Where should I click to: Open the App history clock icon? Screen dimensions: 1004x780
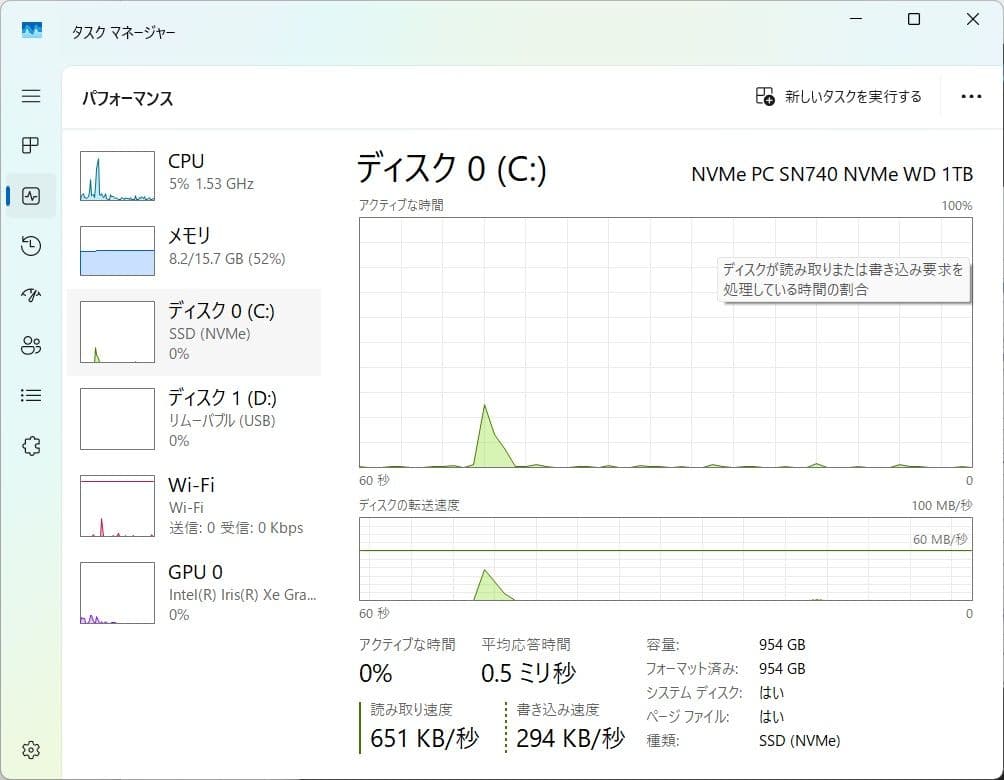[x=30, y=245]
